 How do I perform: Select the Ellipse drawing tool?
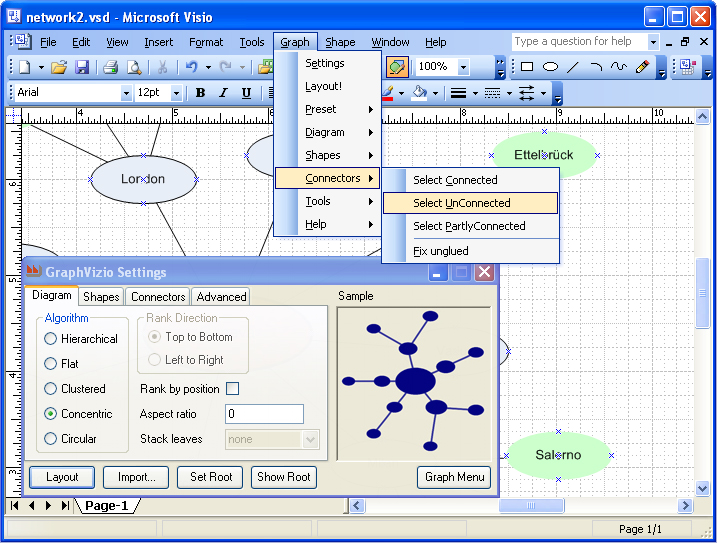[550, 67]
